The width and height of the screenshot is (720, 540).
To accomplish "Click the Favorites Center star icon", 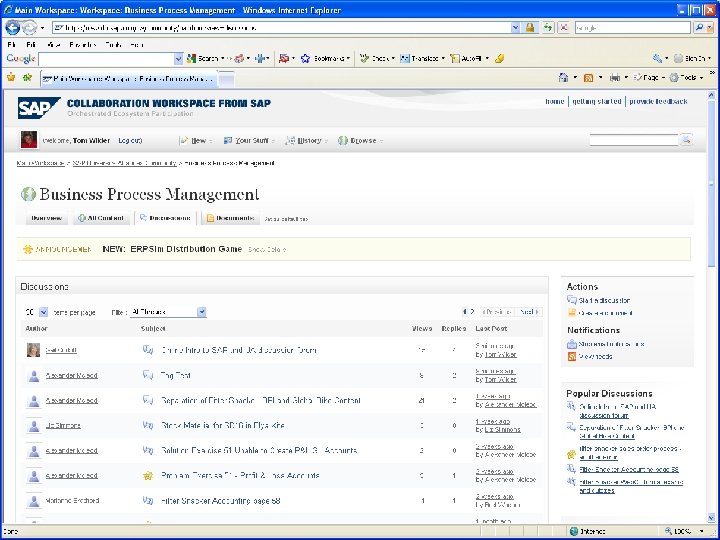I will tap(11, 78).
